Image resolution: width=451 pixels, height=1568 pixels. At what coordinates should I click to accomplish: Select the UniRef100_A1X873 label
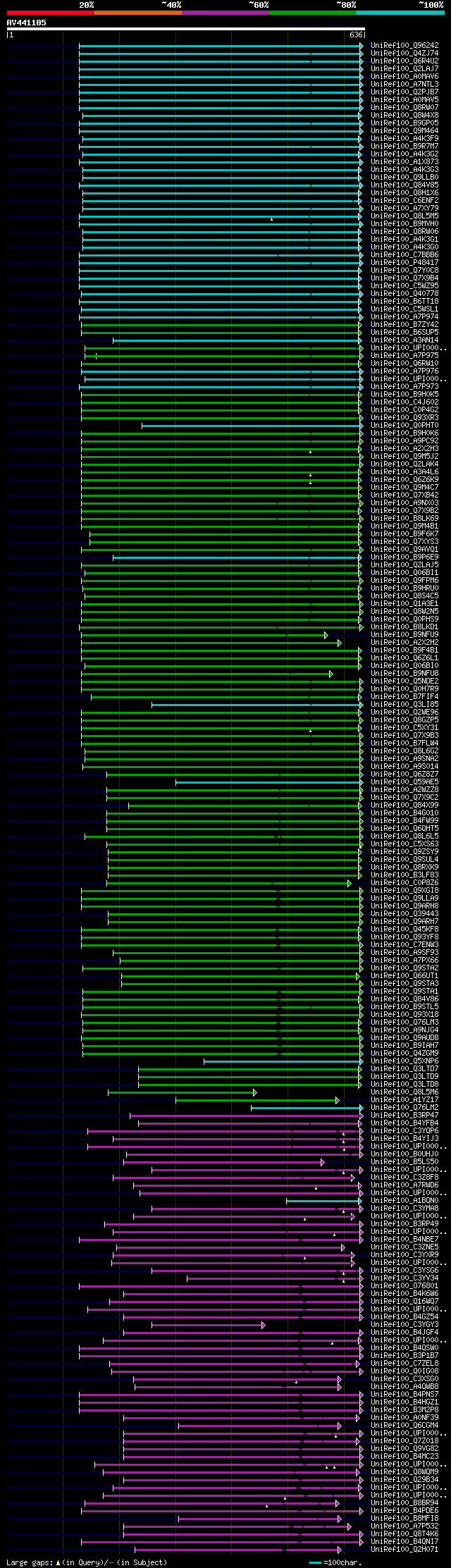pyautogui.click(x=404, y=161)
